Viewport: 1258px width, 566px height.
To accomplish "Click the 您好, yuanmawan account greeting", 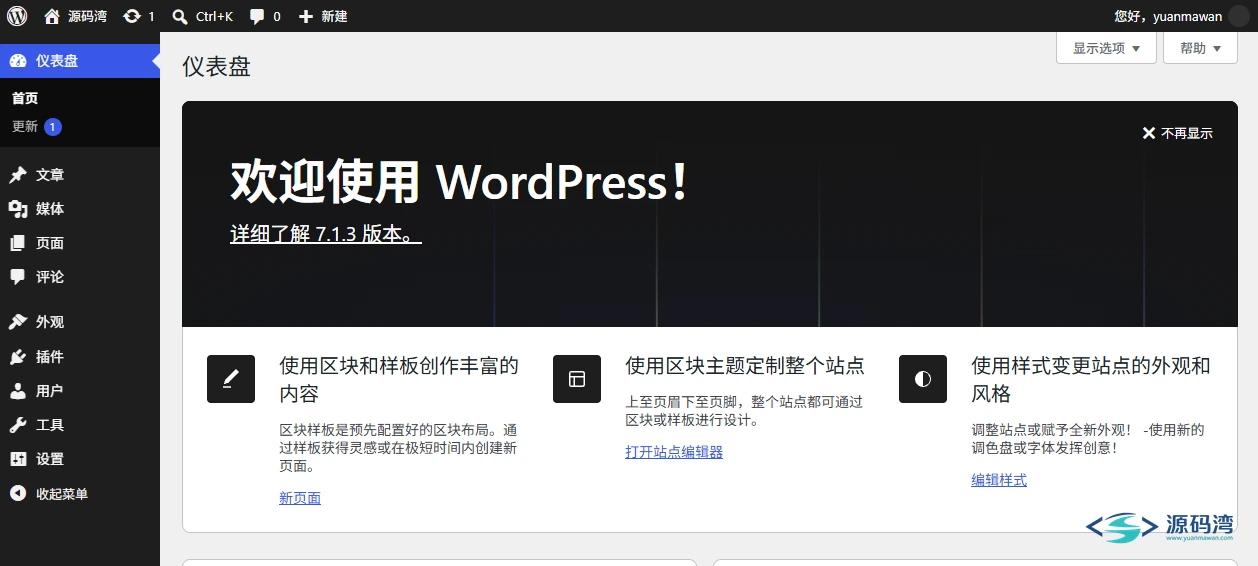I will click(x=1168, y=16).
